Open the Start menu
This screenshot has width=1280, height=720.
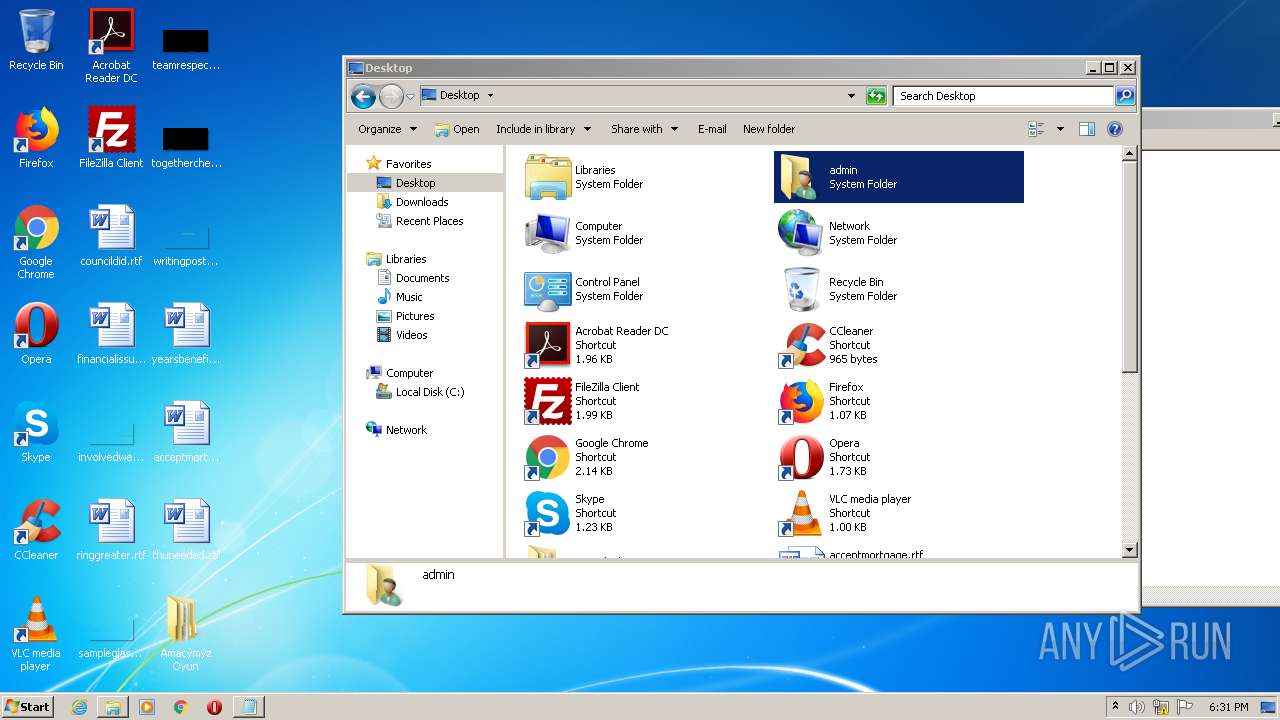click(x=27, y=706)
